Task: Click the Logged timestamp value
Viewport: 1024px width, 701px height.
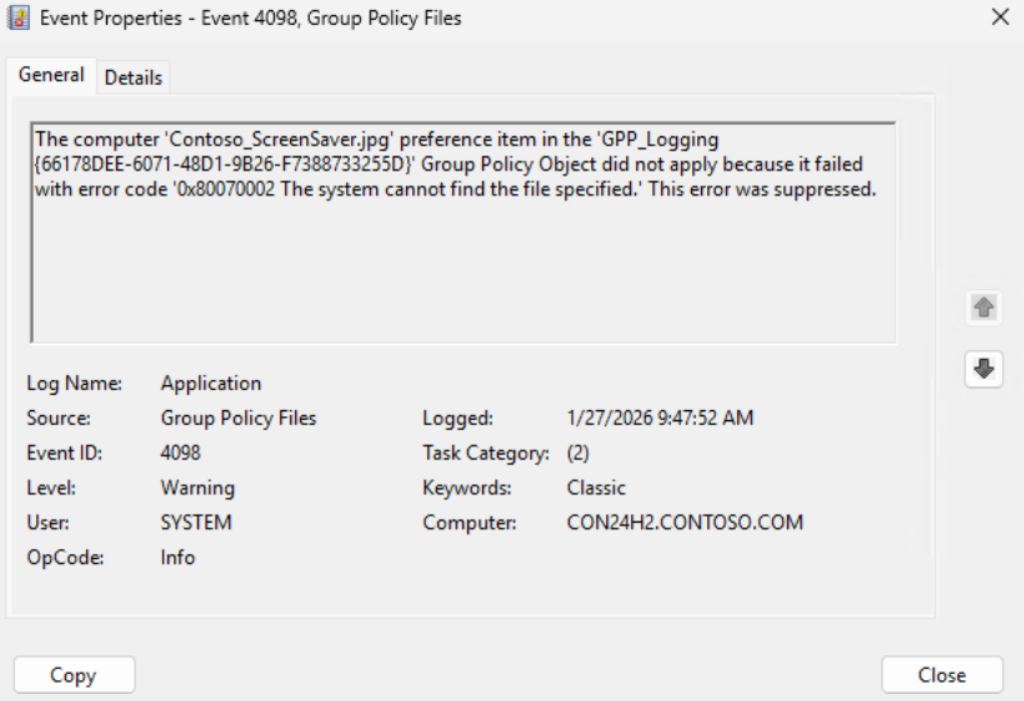Action: click(660, 418)
